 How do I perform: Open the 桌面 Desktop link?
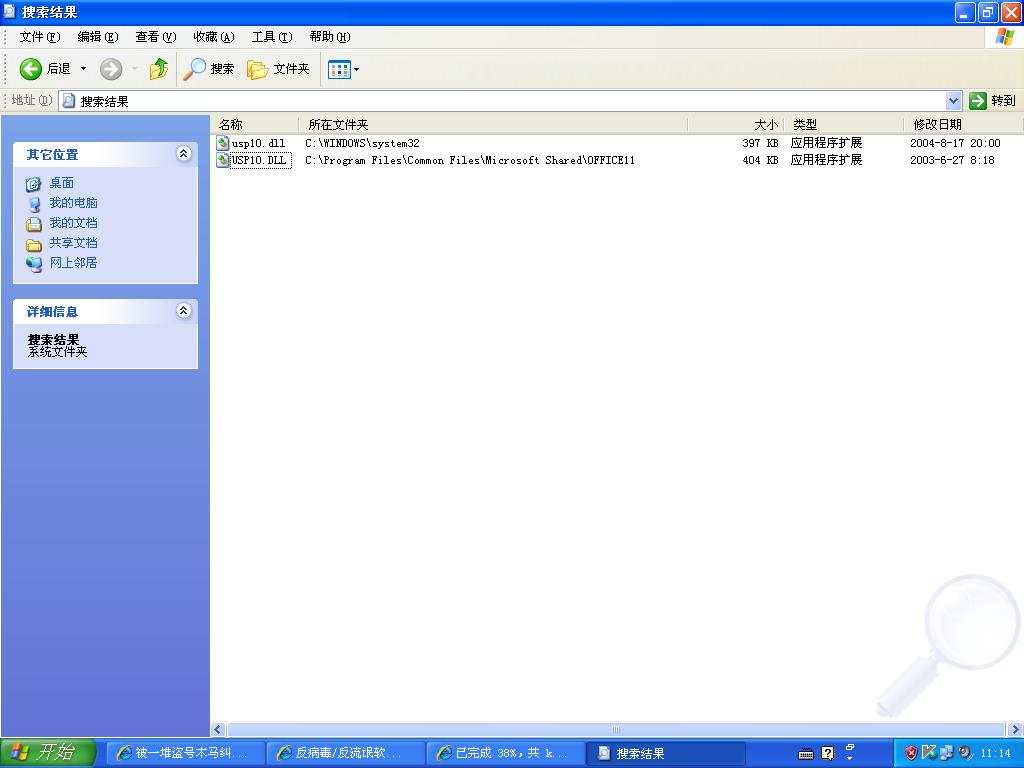click(x=61, y=184)
